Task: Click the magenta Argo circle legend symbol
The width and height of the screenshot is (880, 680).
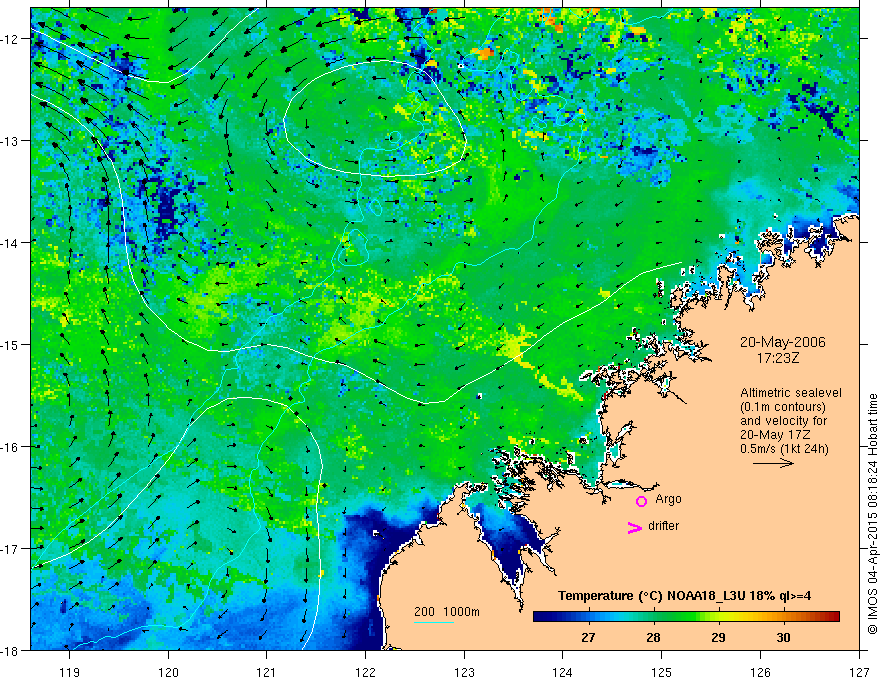Action: (641, 501)
